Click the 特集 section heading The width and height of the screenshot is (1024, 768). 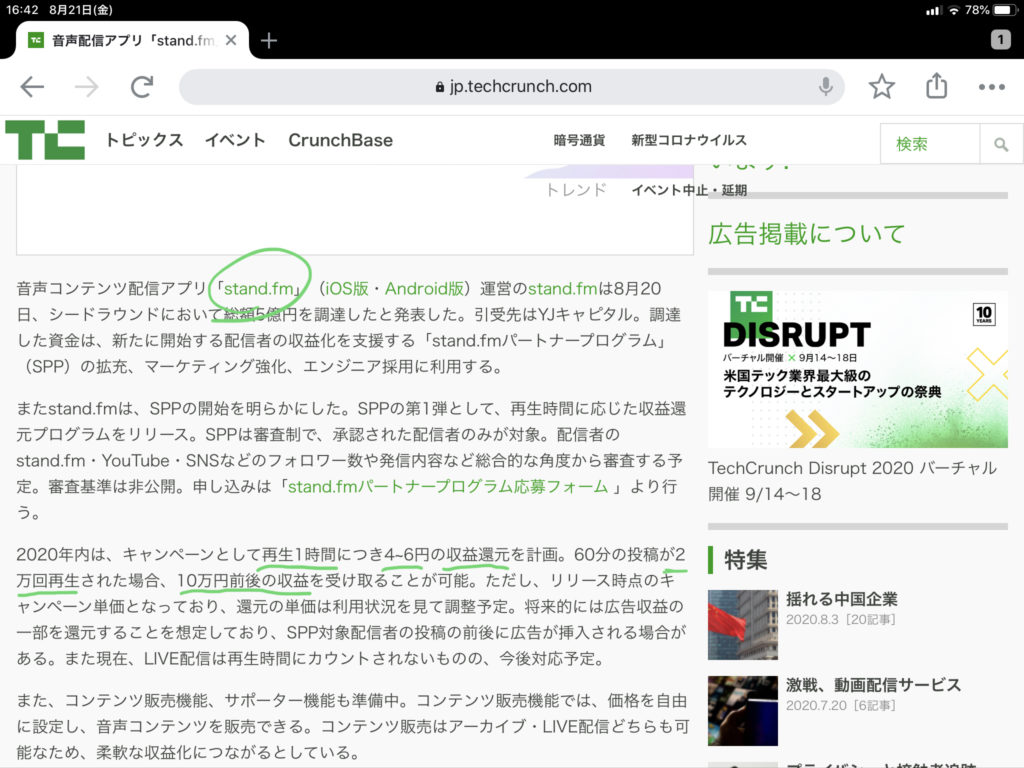click(746, 560)
